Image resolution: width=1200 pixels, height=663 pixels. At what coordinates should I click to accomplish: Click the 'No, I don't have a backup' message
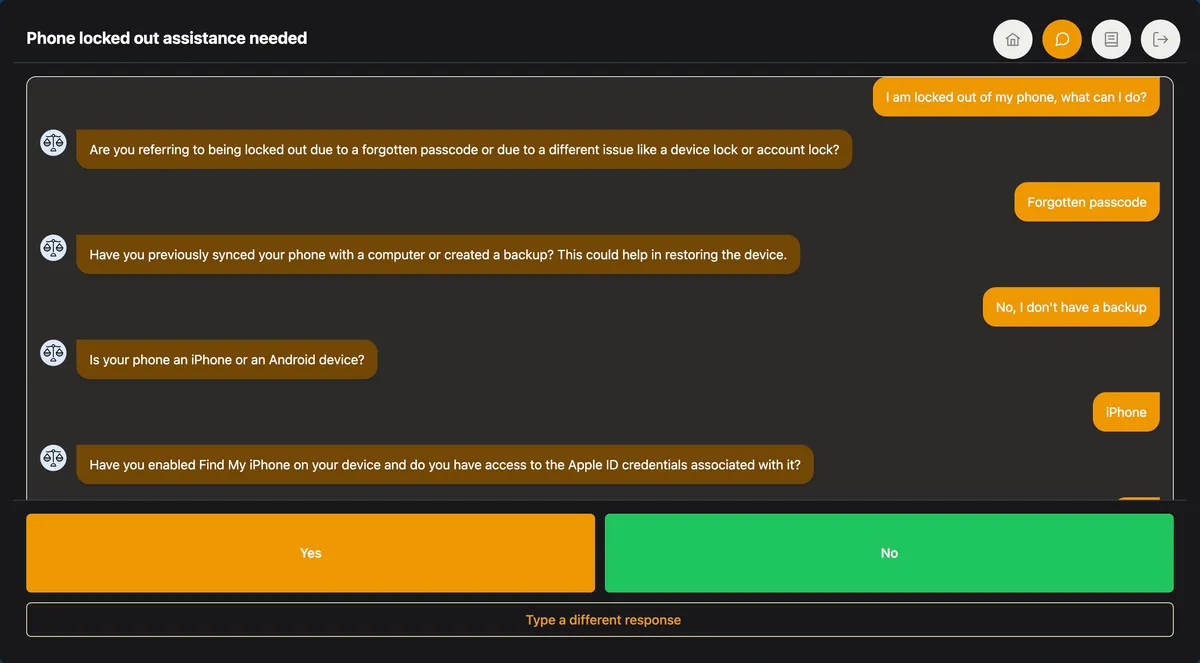(1070, 307)
